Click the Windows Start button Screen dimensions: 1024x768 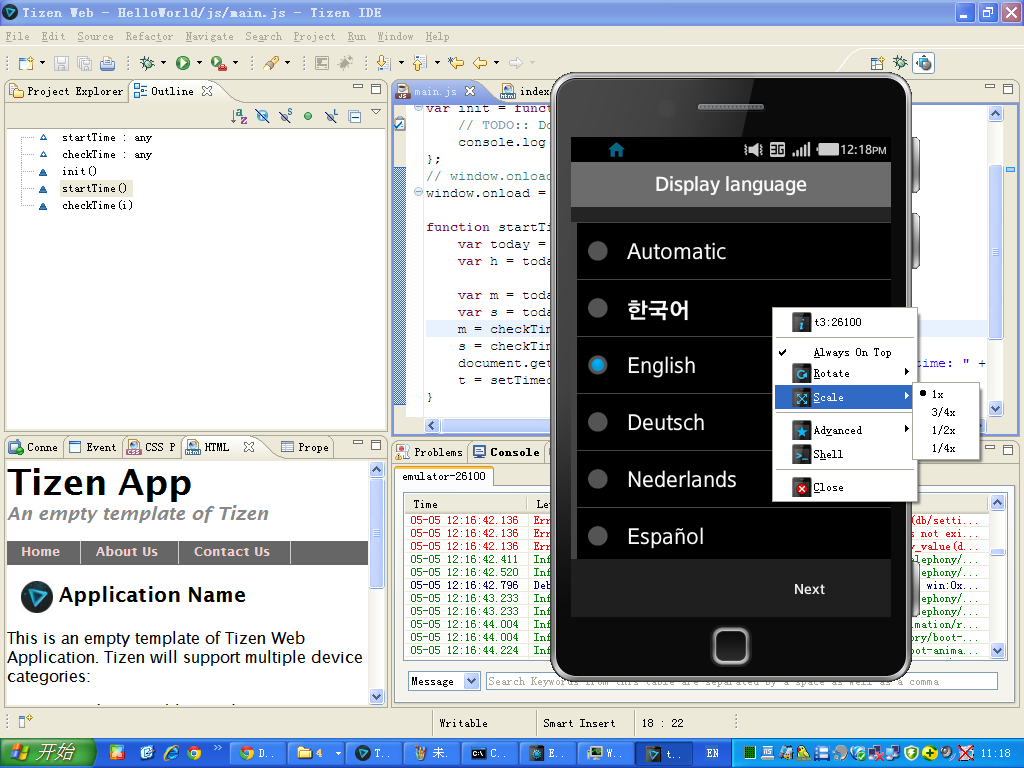[x=47, y=753]
